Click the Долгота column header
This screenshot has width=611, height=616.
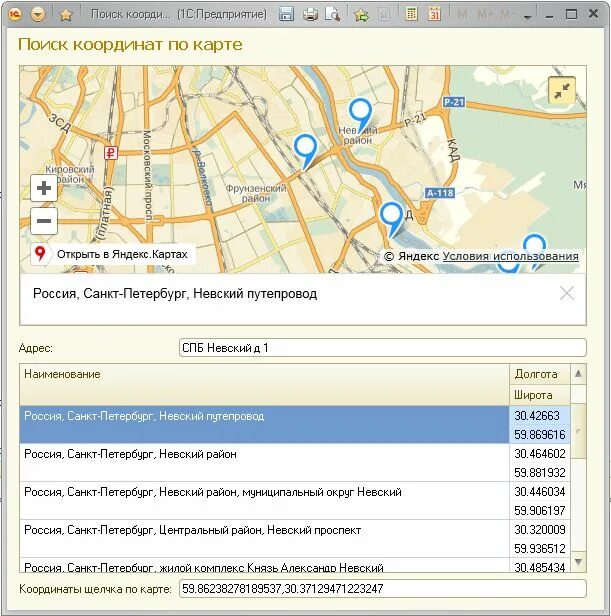pyautogui.click(x=539, y=374)
